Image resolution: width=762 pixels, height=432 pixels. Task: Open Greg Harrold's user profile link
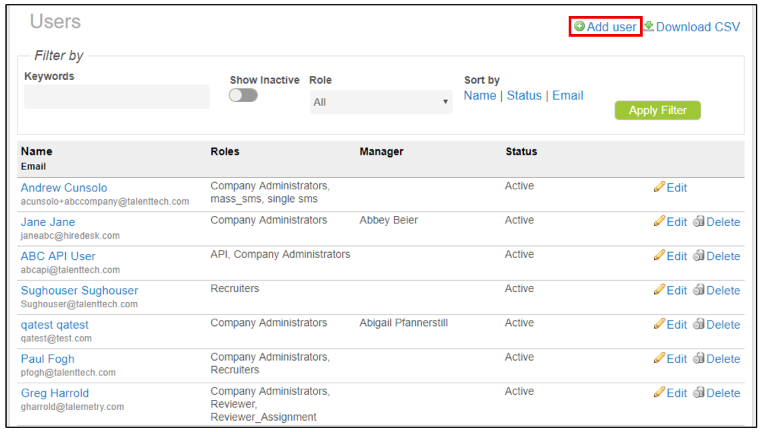(55, 393)
